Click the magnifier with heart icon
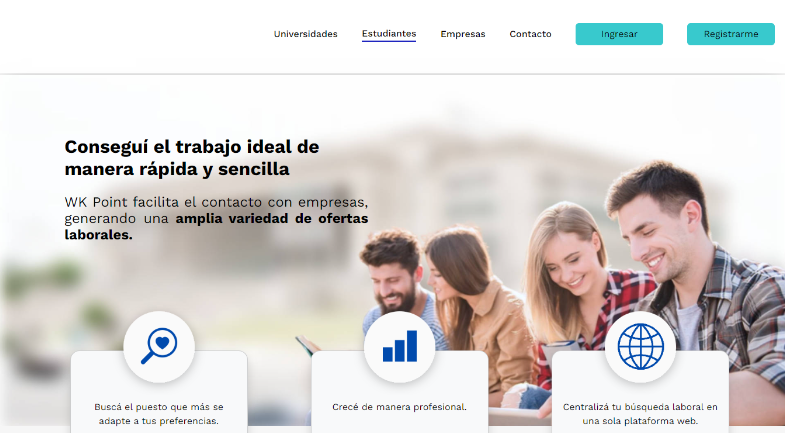 pyautogui.click(x=159, y=346)
